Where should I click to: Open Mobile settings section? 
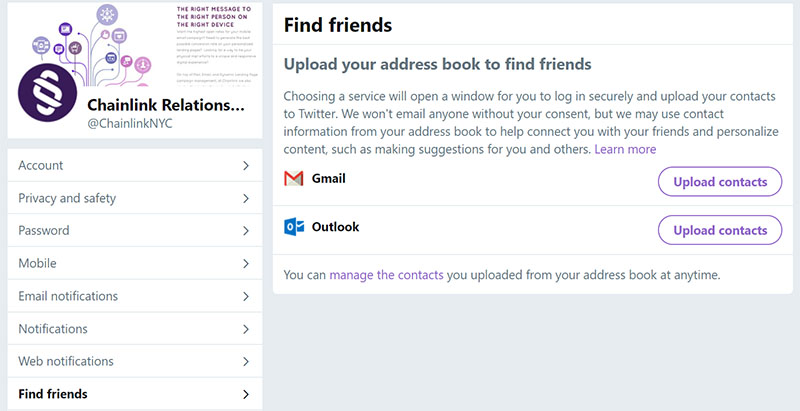tap(135, 263)
